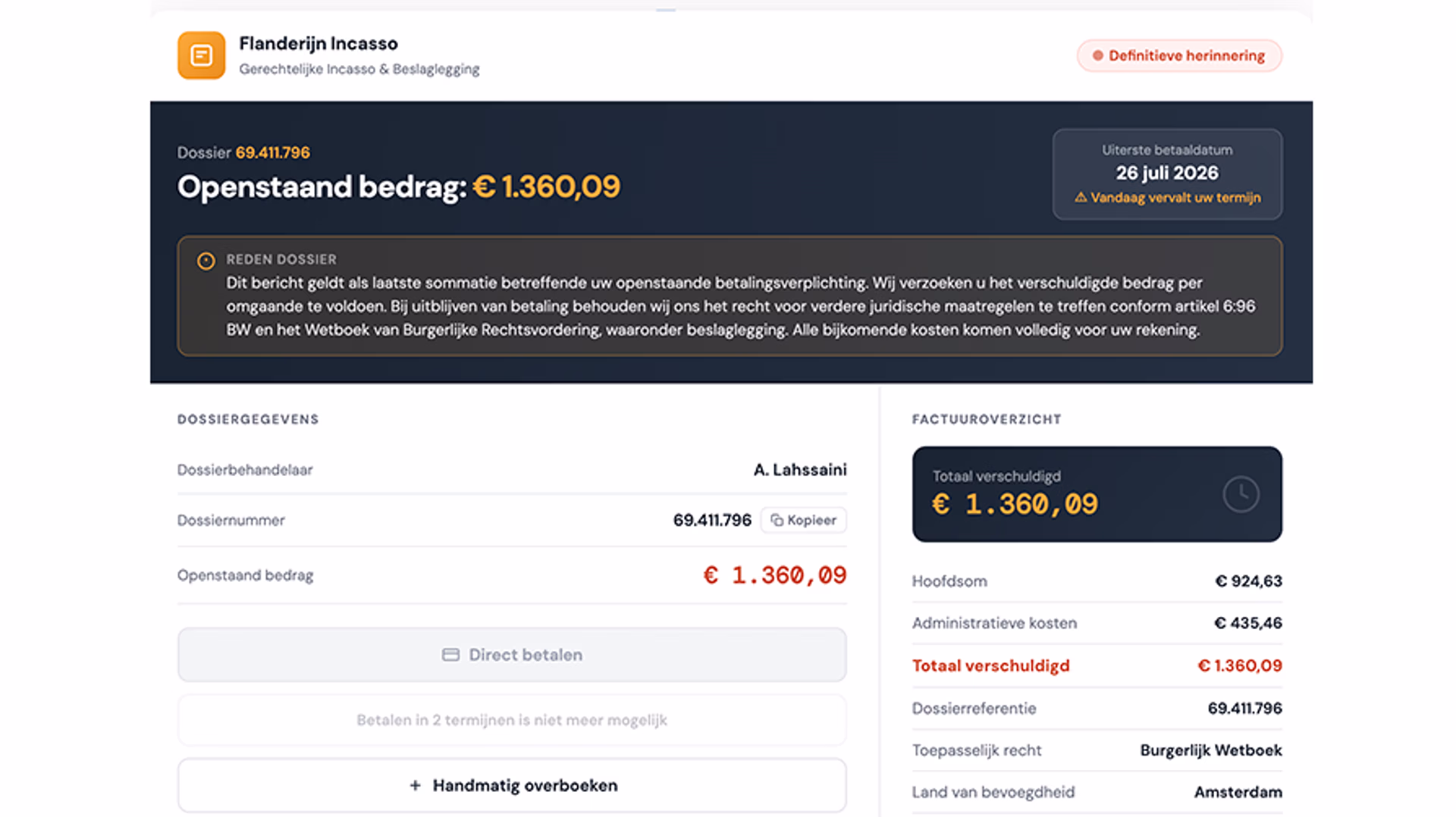Click the orange dossier number 69.411.796 in header
Viewport: 1456px width, 817px height.
click(272, 152)
